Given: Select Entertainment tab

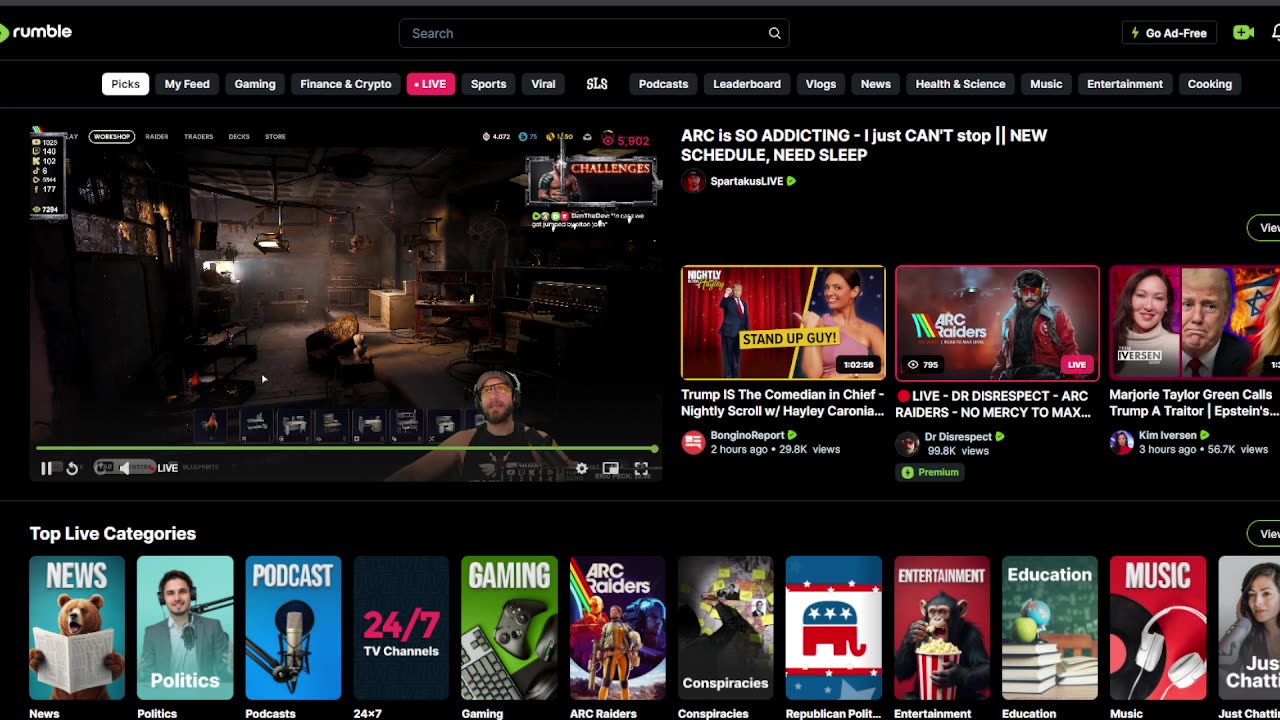Looking at the screenshot, I should tap(1125, 84).
